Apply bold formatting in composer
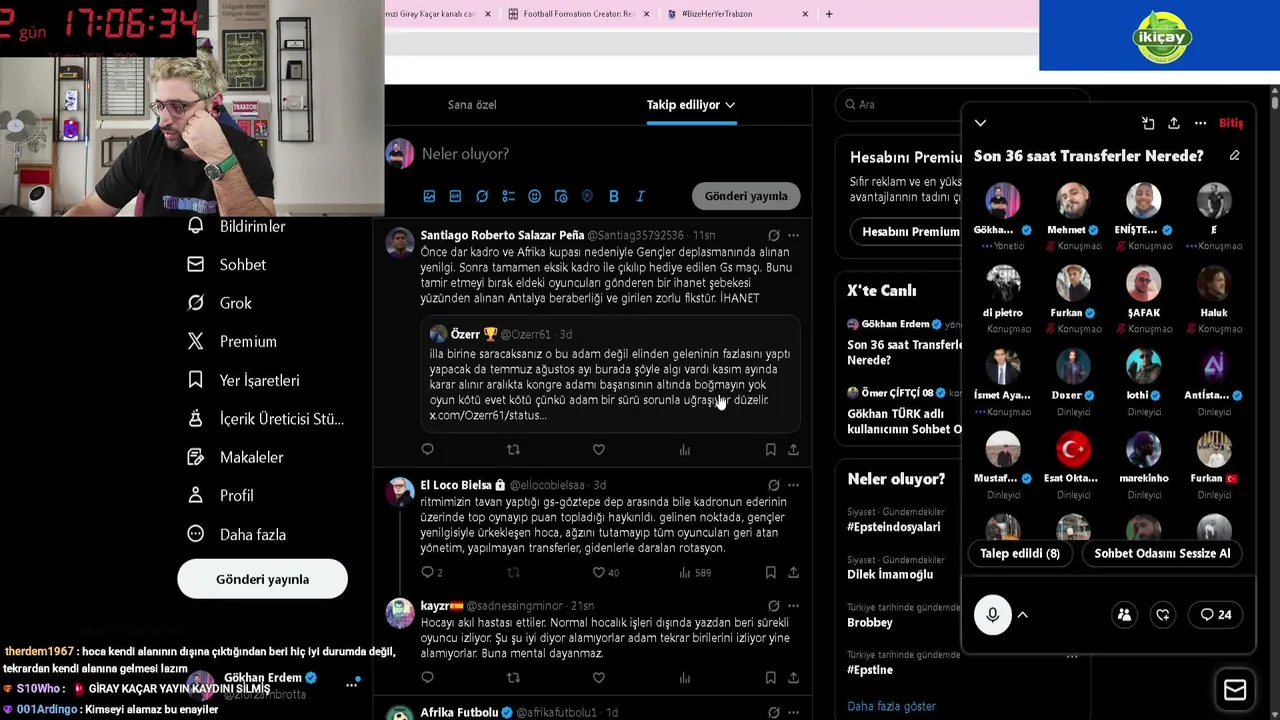This screenshot has height=720, width=1280. pos(614,196)
